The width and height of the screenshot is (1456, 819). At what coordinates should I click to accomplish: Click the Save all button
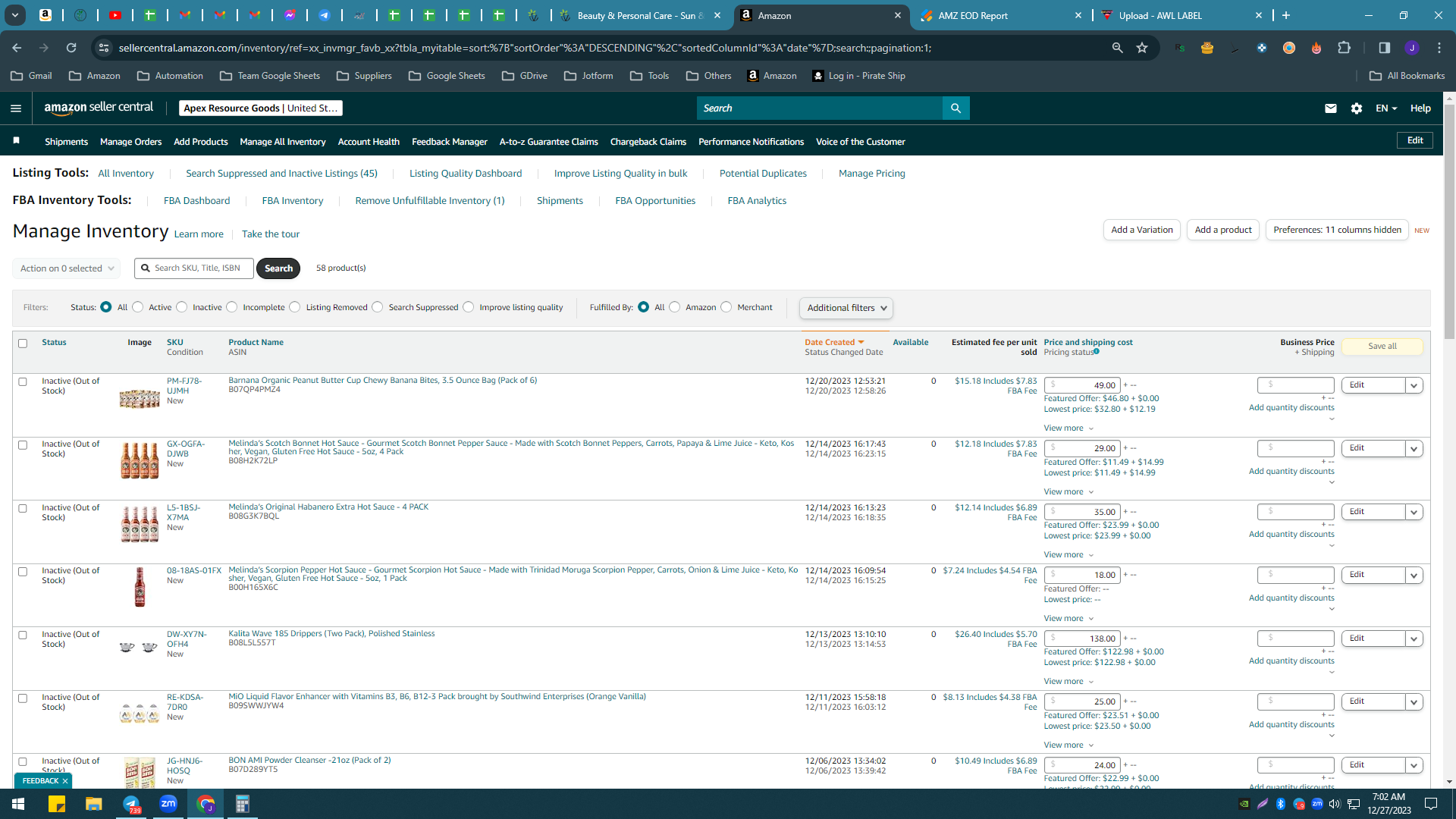1382,347
